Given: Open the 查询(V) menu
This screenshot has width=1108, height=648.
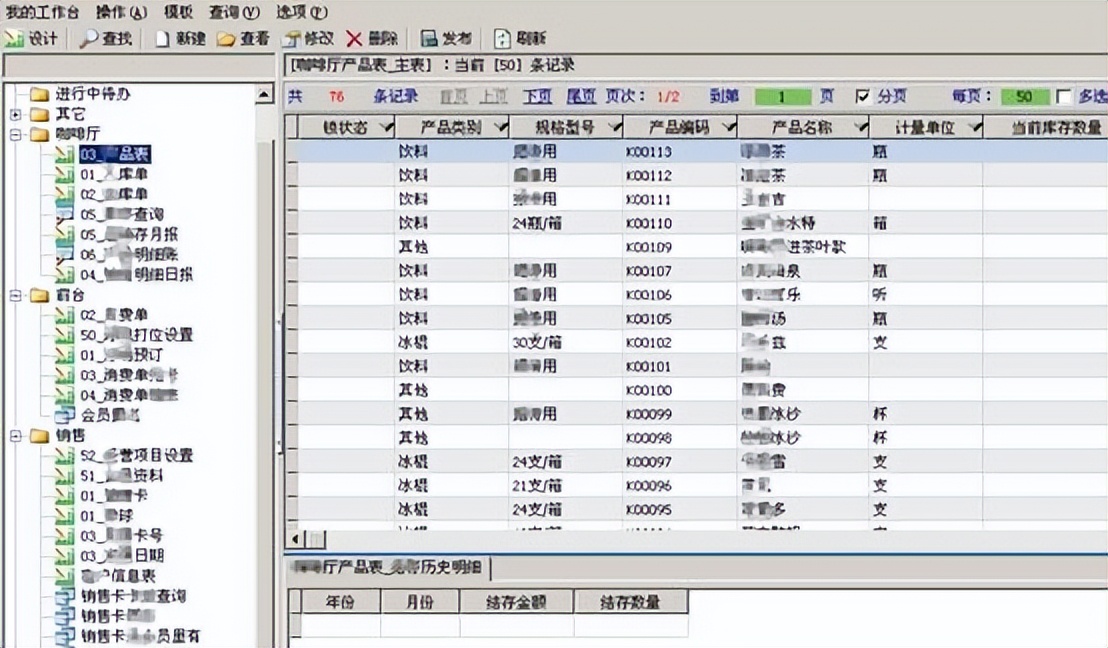Looking at the screenshot, I should tap(234, 12).
